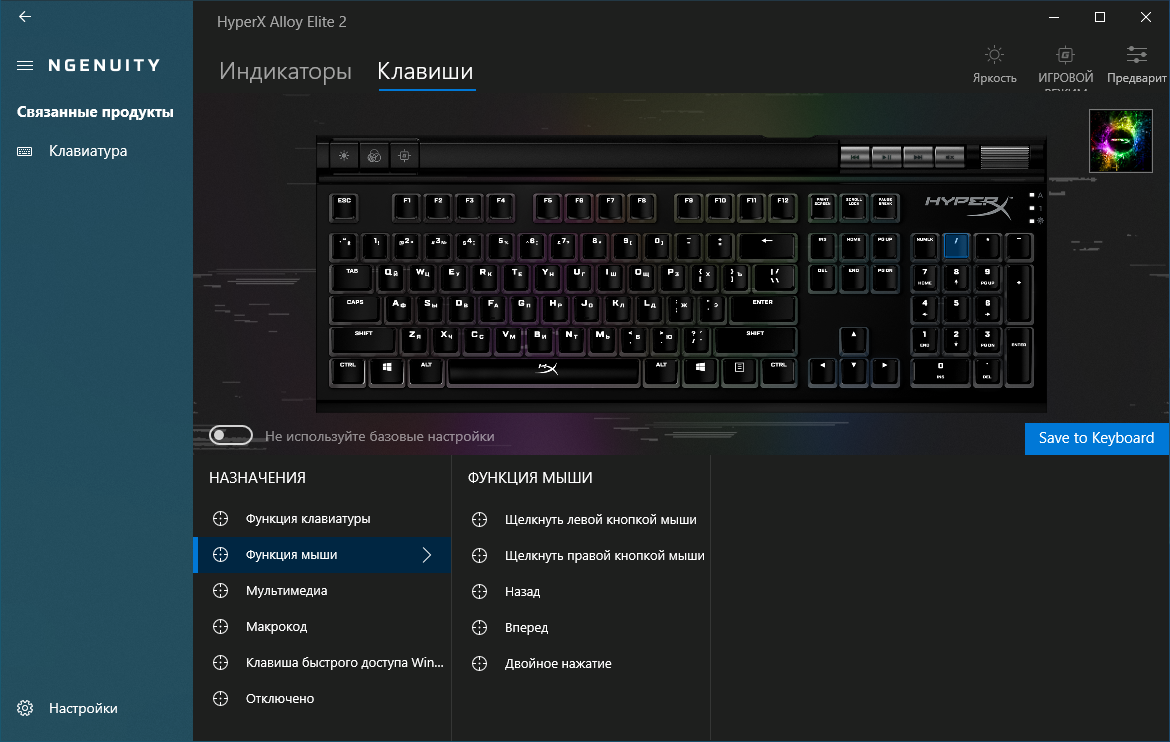Open Настройки gear in the sidebar
The image size is (1170, 742).
(25, 708)
